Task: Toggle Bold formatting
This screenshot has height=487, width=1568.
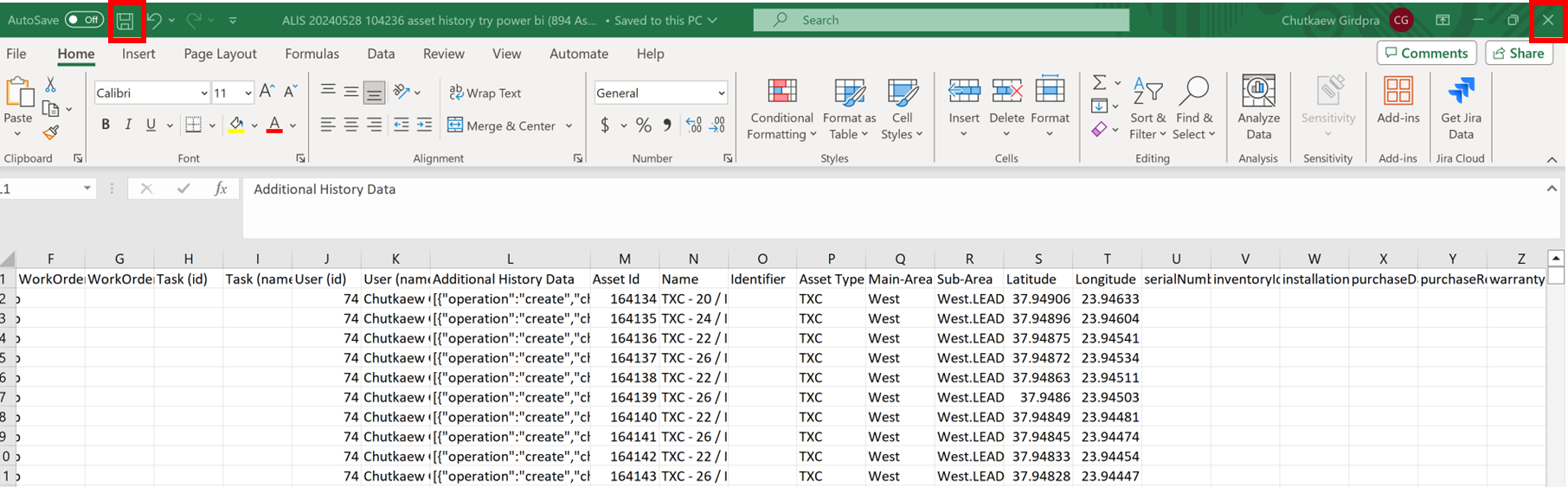Action: point(106,125)
